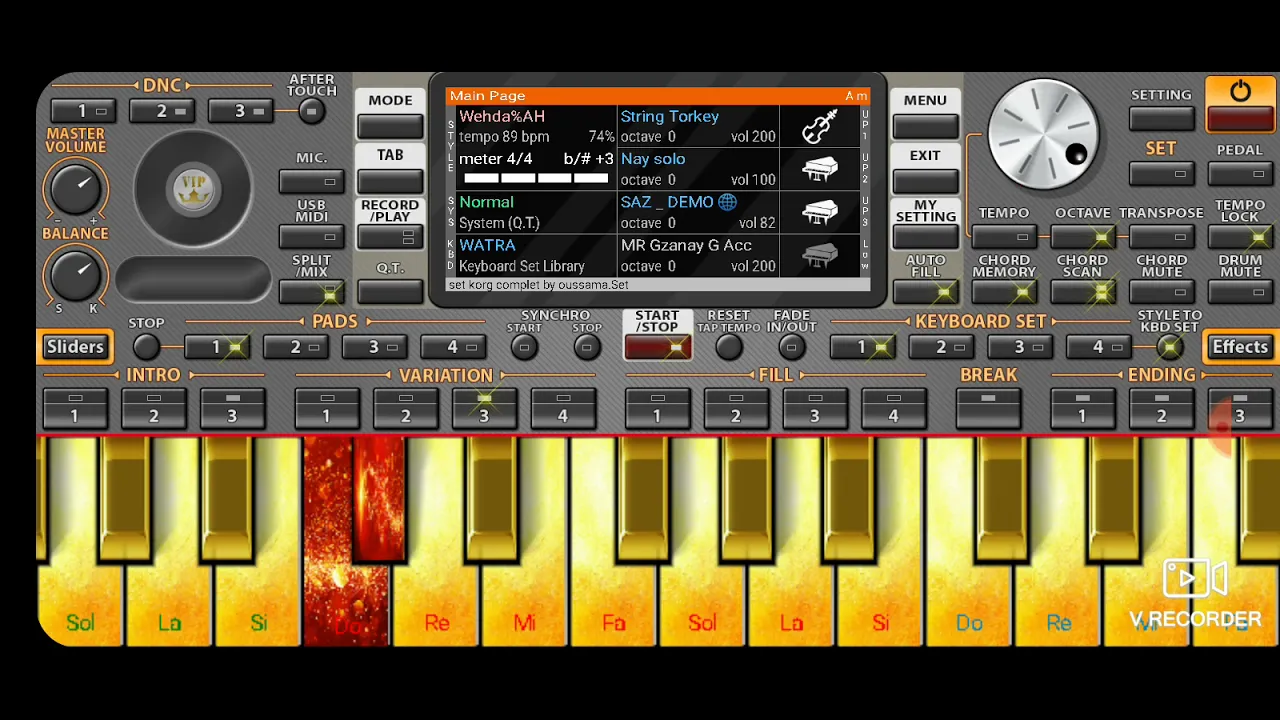Image resolution: width=1280 pixels, height=720 pixels.
Task: Select Fill 1
Action: pyautogui.click(x=657, y=408)
